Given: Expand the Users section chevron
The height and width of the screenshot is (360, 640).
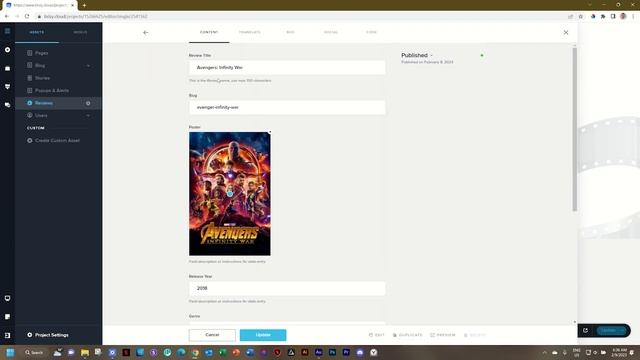Looking at the screenshot, I should point(88,116).
